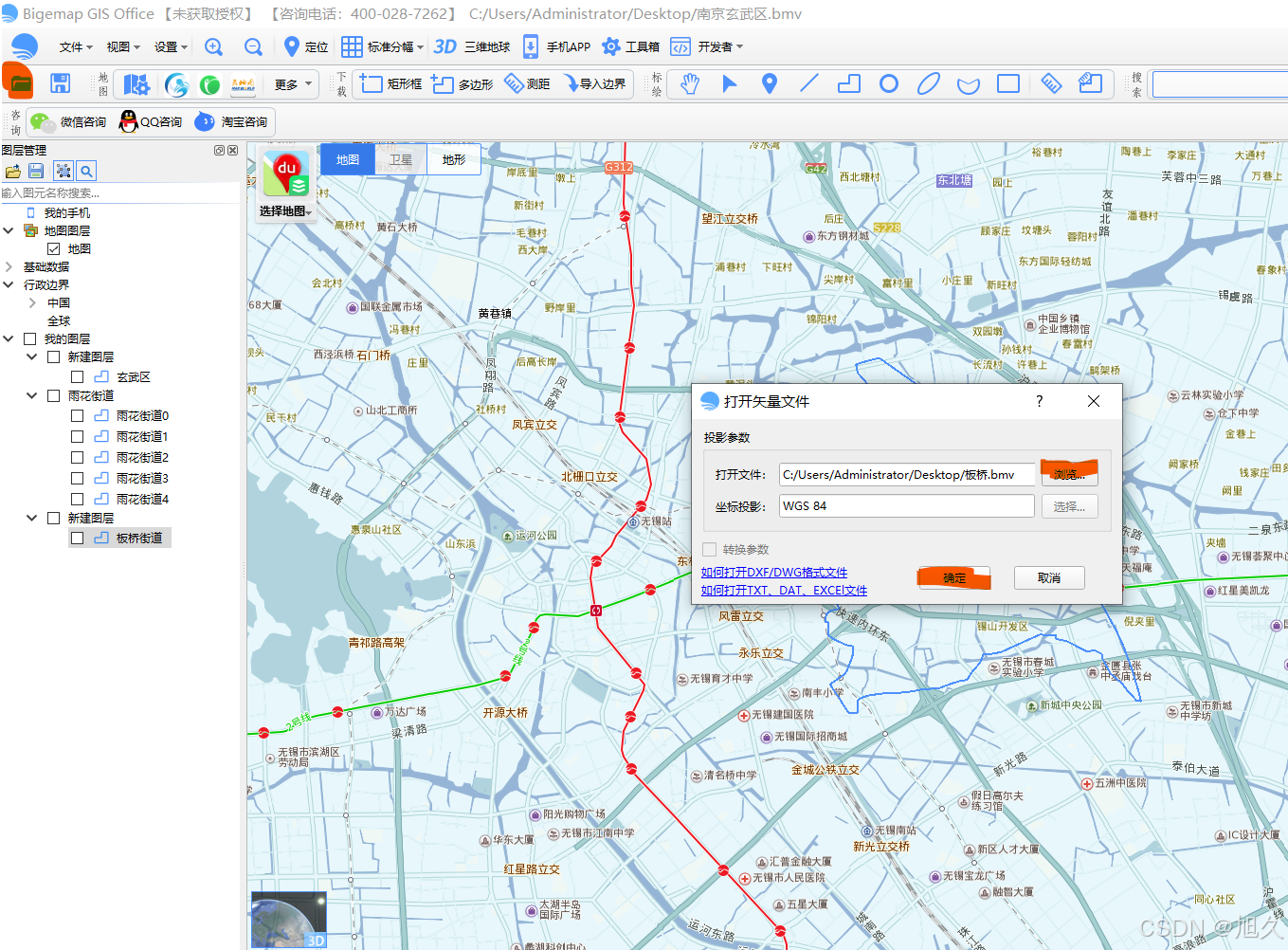Enable the 转换参数 checkbox in dialog
The width and height of the screenshot is (1288, 950).
point(709,549)
